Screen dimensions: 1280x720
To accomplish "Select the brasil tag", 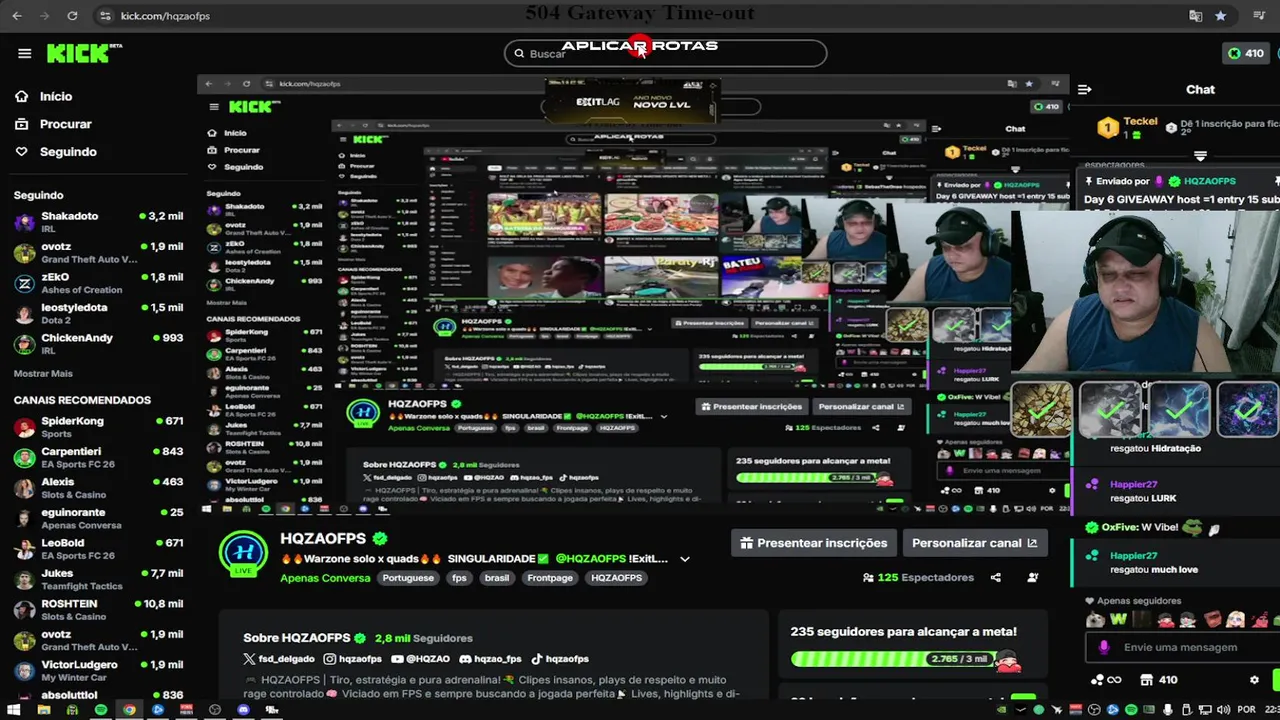I will pyautogui.click(x=497, y=578).
